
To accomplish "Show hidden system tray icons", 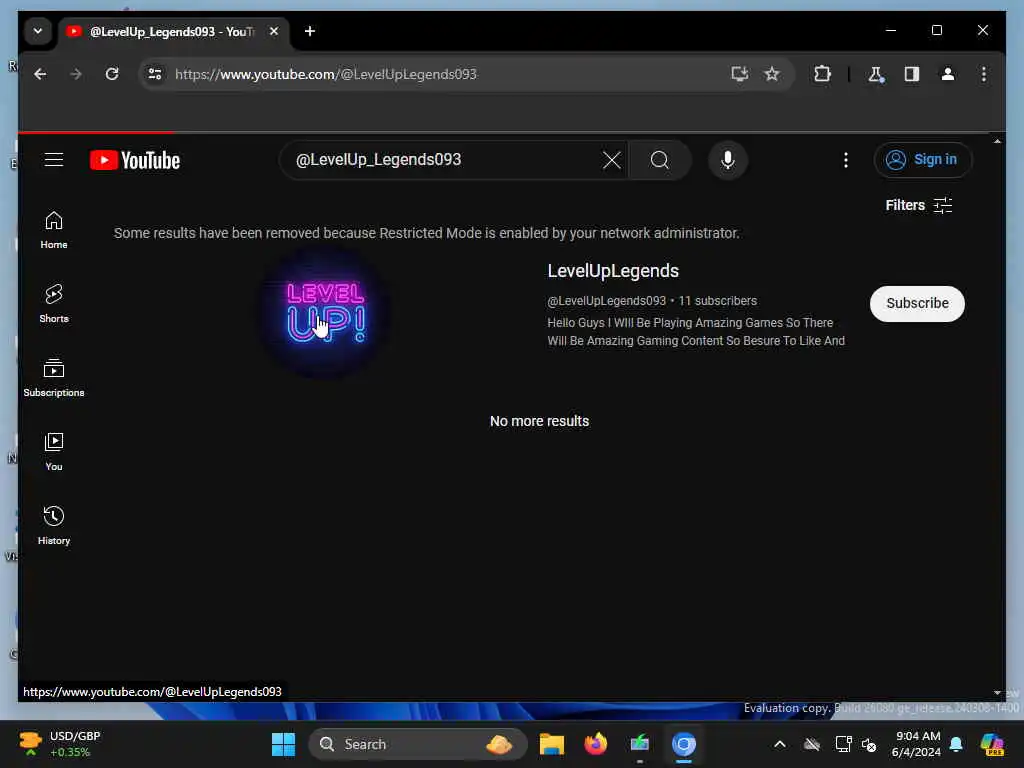I will click(780, 744).
